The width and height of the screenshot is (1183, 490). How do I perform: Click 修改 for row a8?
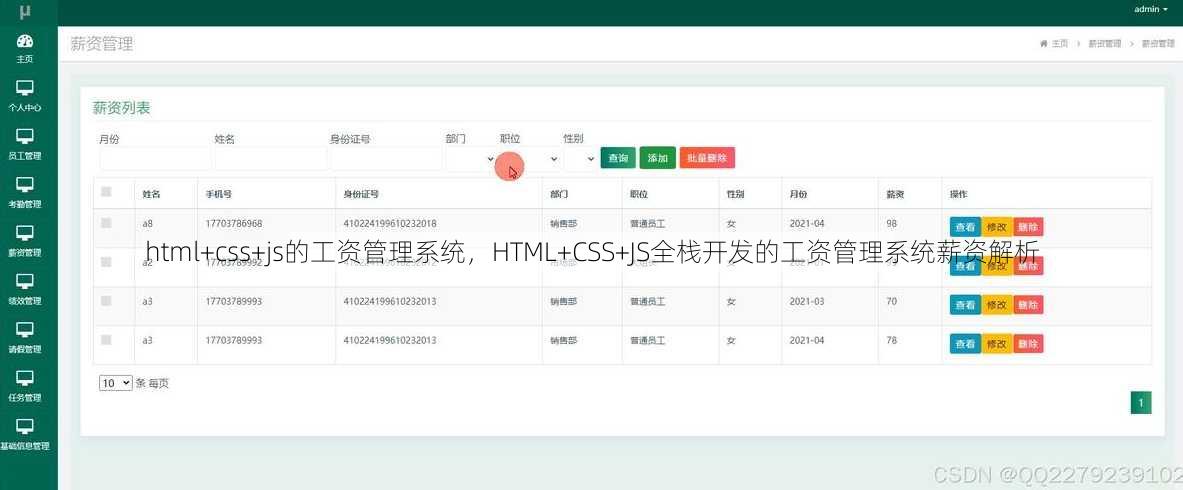click(x=997, y=227)
